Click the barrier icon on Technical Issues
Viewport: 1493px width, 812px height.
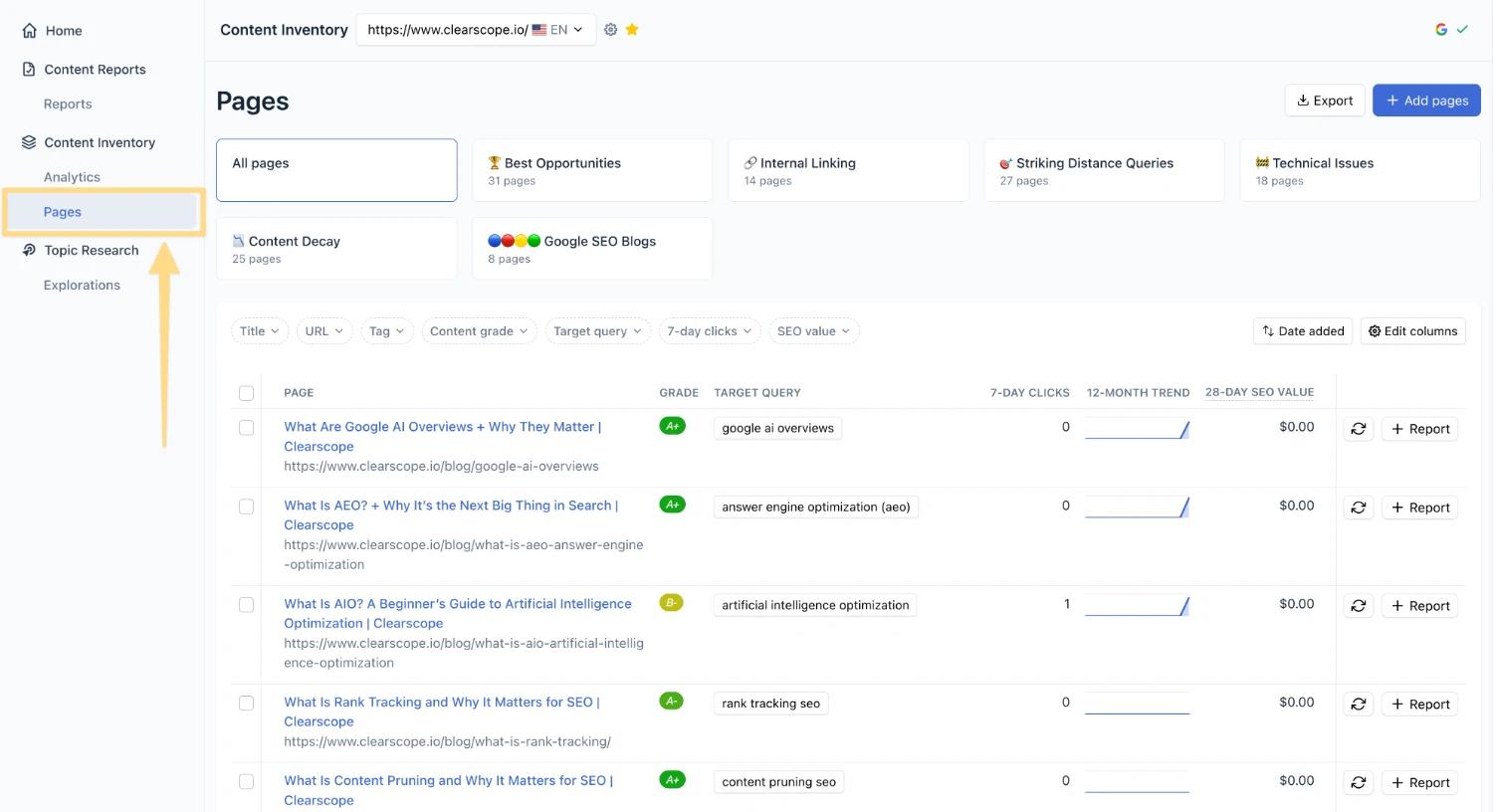pos(1262,163)
